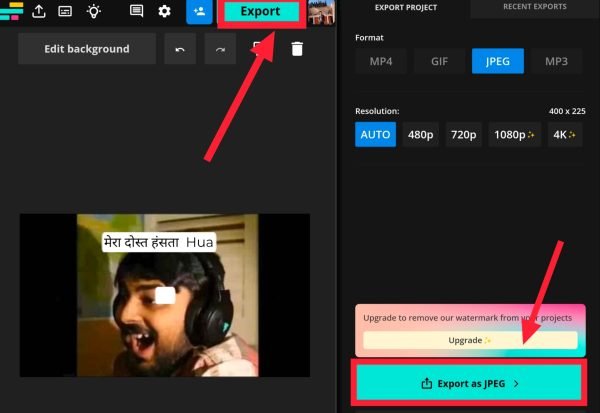Click the lightbulb tips icon

point(93,12)
